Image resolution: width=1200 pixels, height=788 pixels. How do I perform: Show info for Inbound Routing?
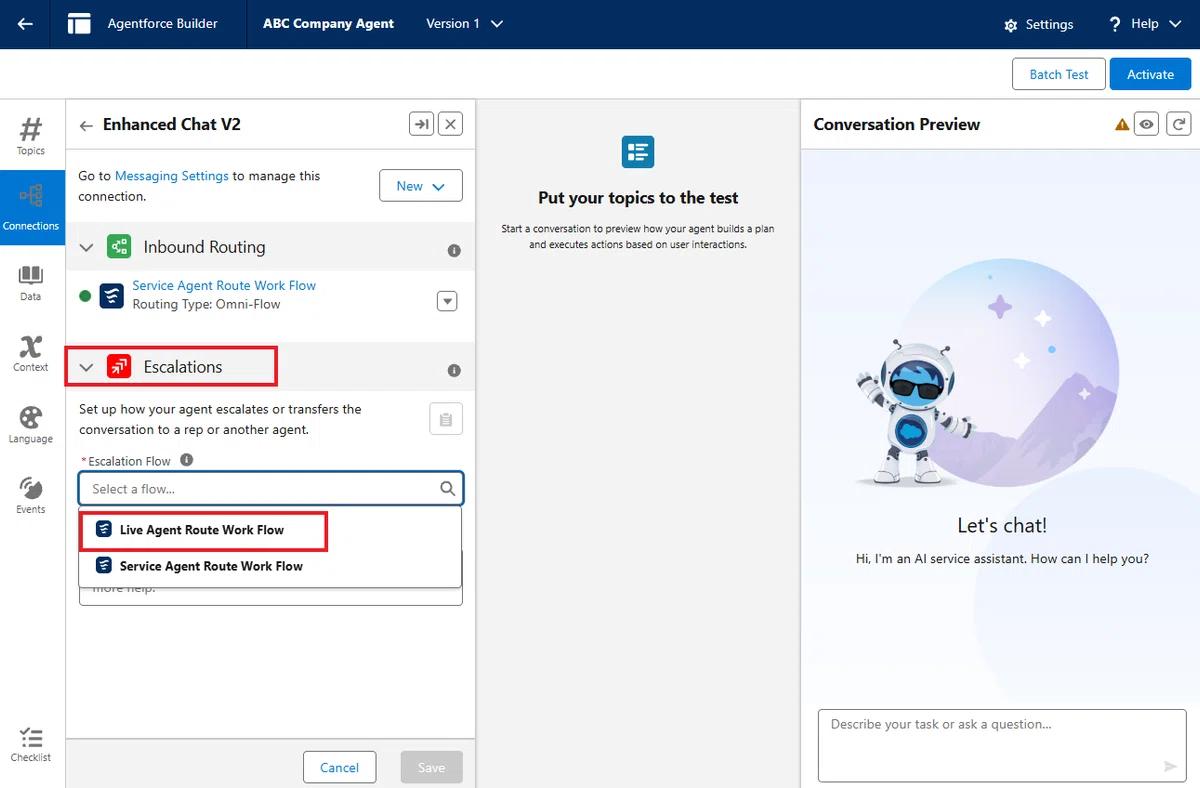point(454,250)
